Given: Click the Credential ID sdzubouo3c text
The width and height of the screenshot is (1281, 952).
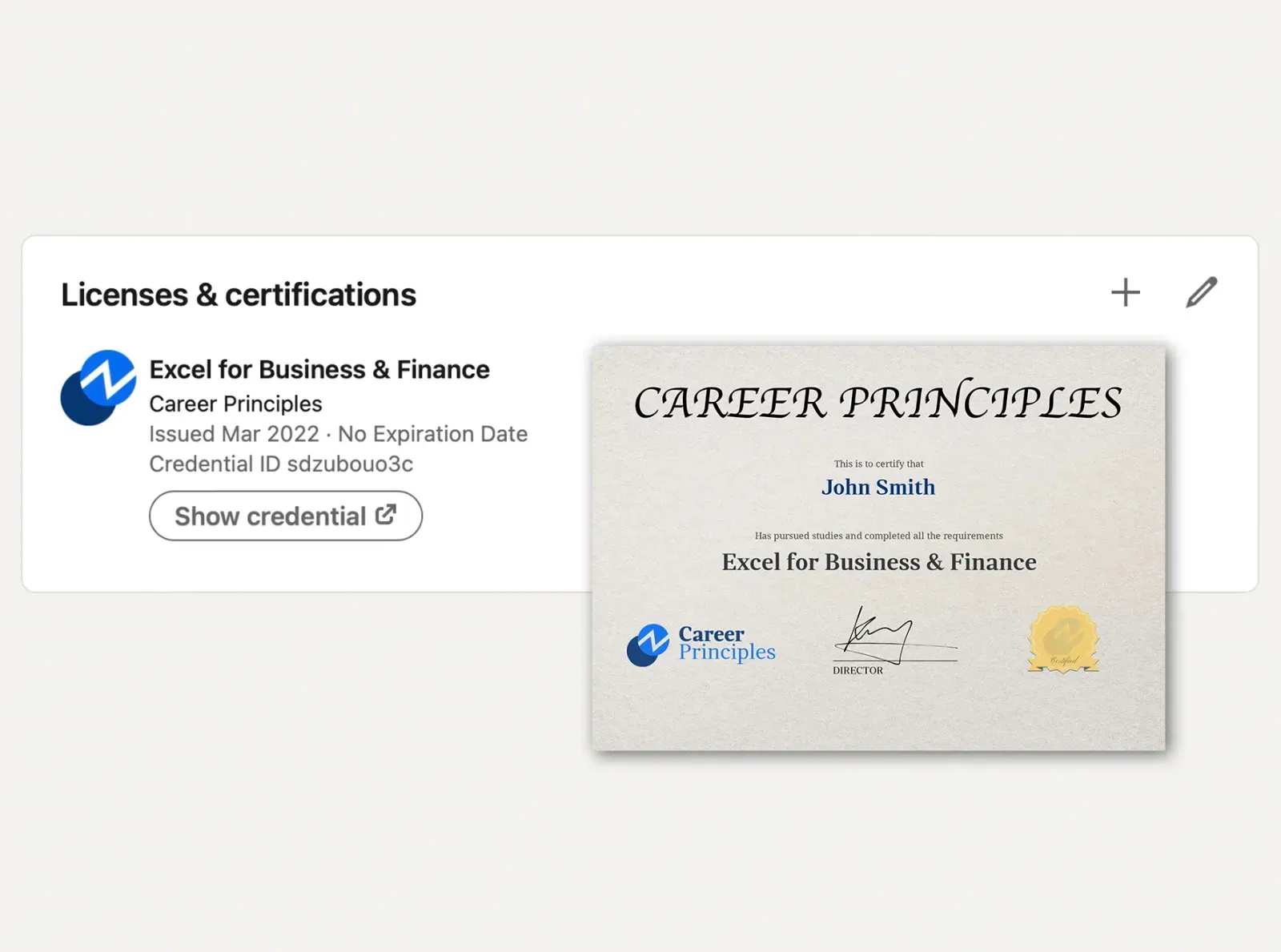Looking at the screenshot, I should tap(281, 464).
